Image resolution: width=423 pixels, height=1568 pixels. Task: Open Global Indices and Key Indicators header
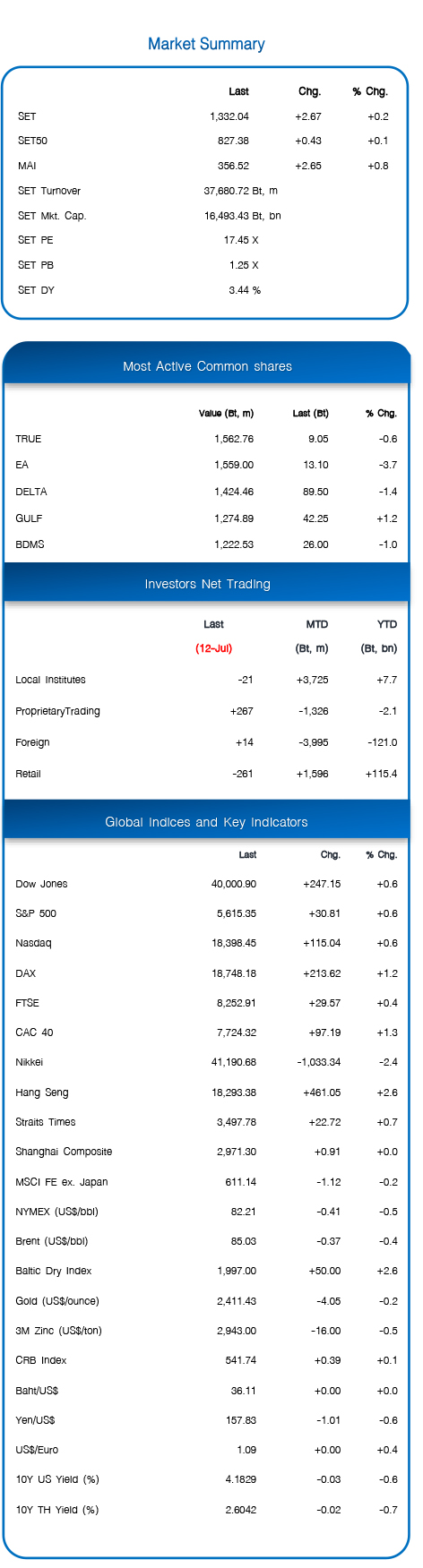click(206, 822)
